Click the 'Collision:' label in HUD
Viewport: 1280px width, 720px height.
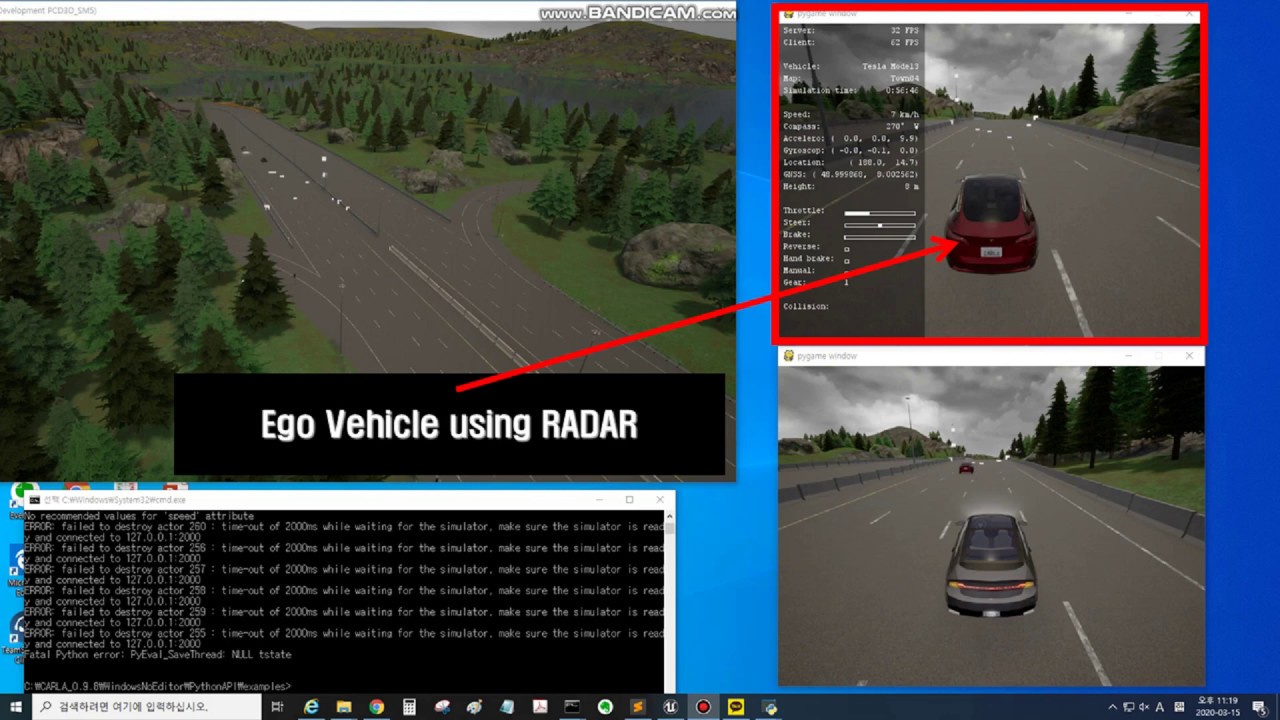(806, 306)
